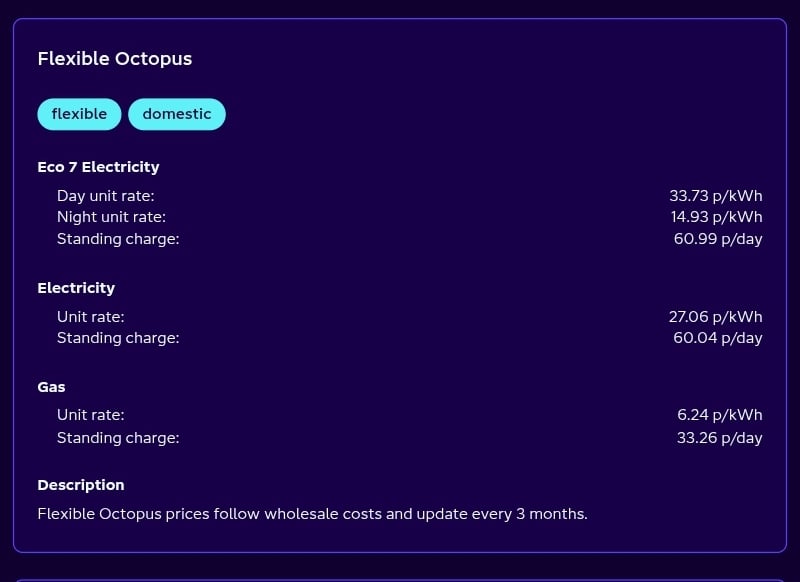Click the "flexible" tag pill

[x=79, y=114]
